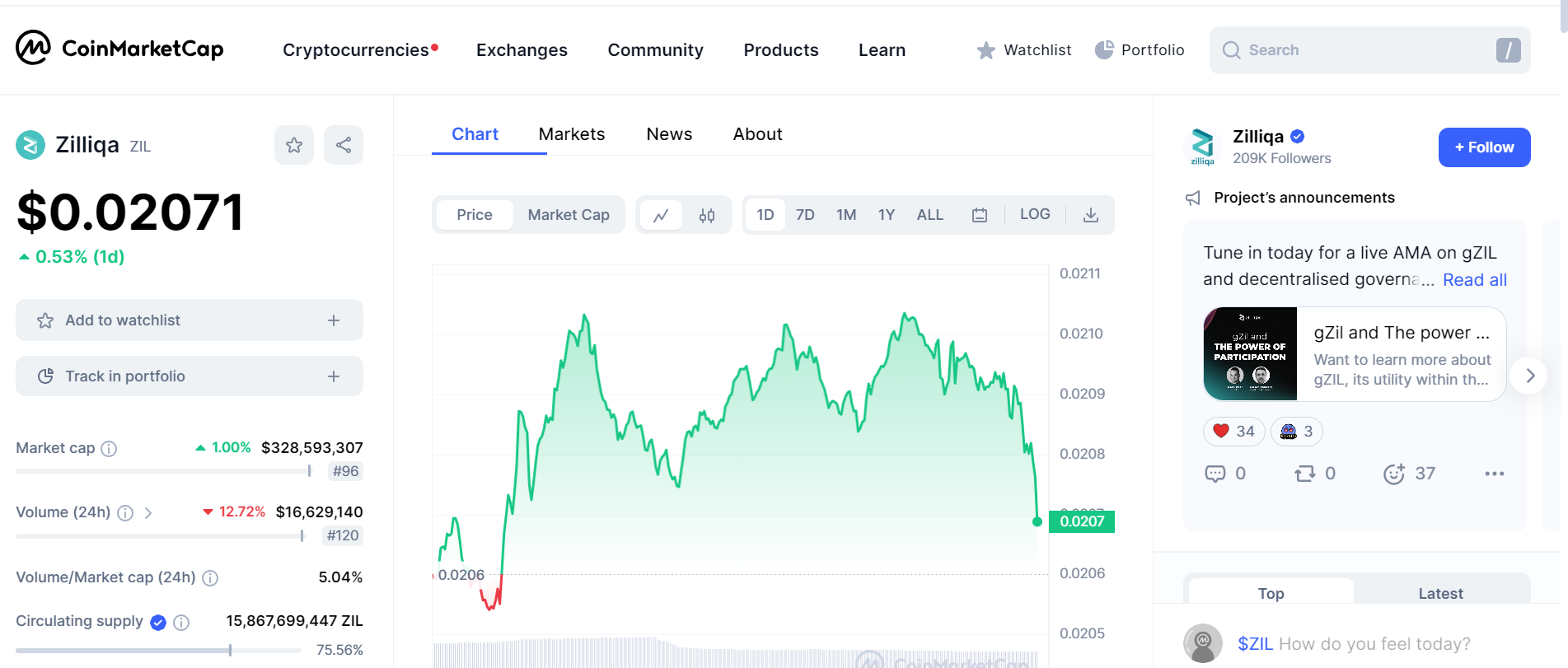The width and height of the screenshot is (1568, 668).
Task: Click Market cap rank progress bar
Action: coord(164,471)
